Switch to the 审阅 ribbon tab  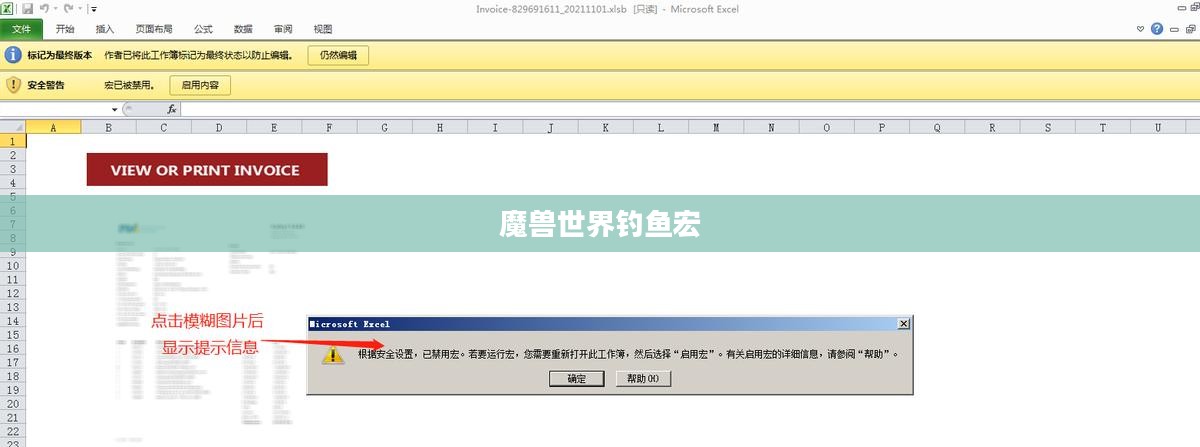pyautogui.click(x=283, y=29)
